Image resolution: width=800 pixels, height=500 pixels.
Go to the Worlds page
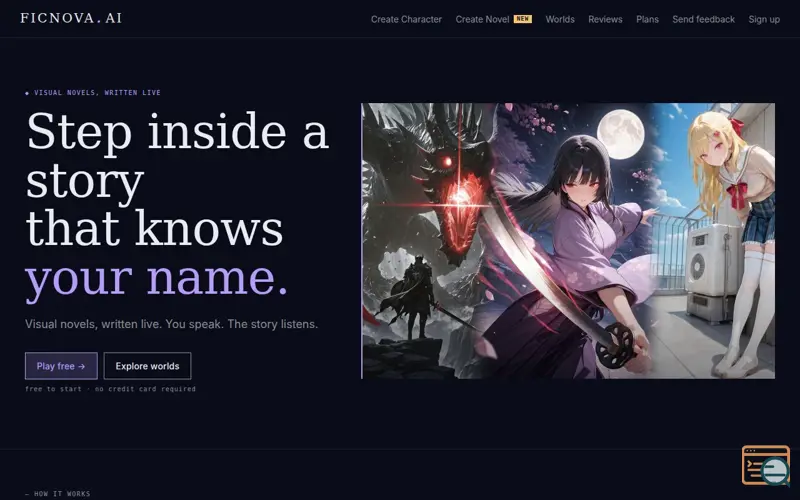pyautogui.click(x=560, y=19)
